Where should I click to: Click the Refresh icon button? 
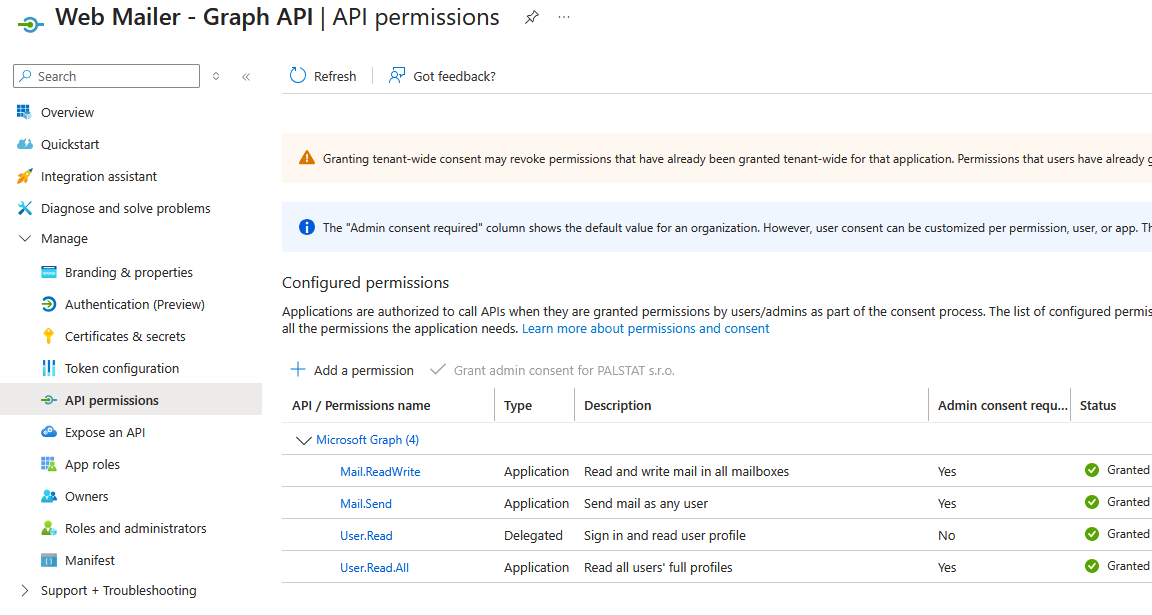pyautogui.click(x=298, y=76)
